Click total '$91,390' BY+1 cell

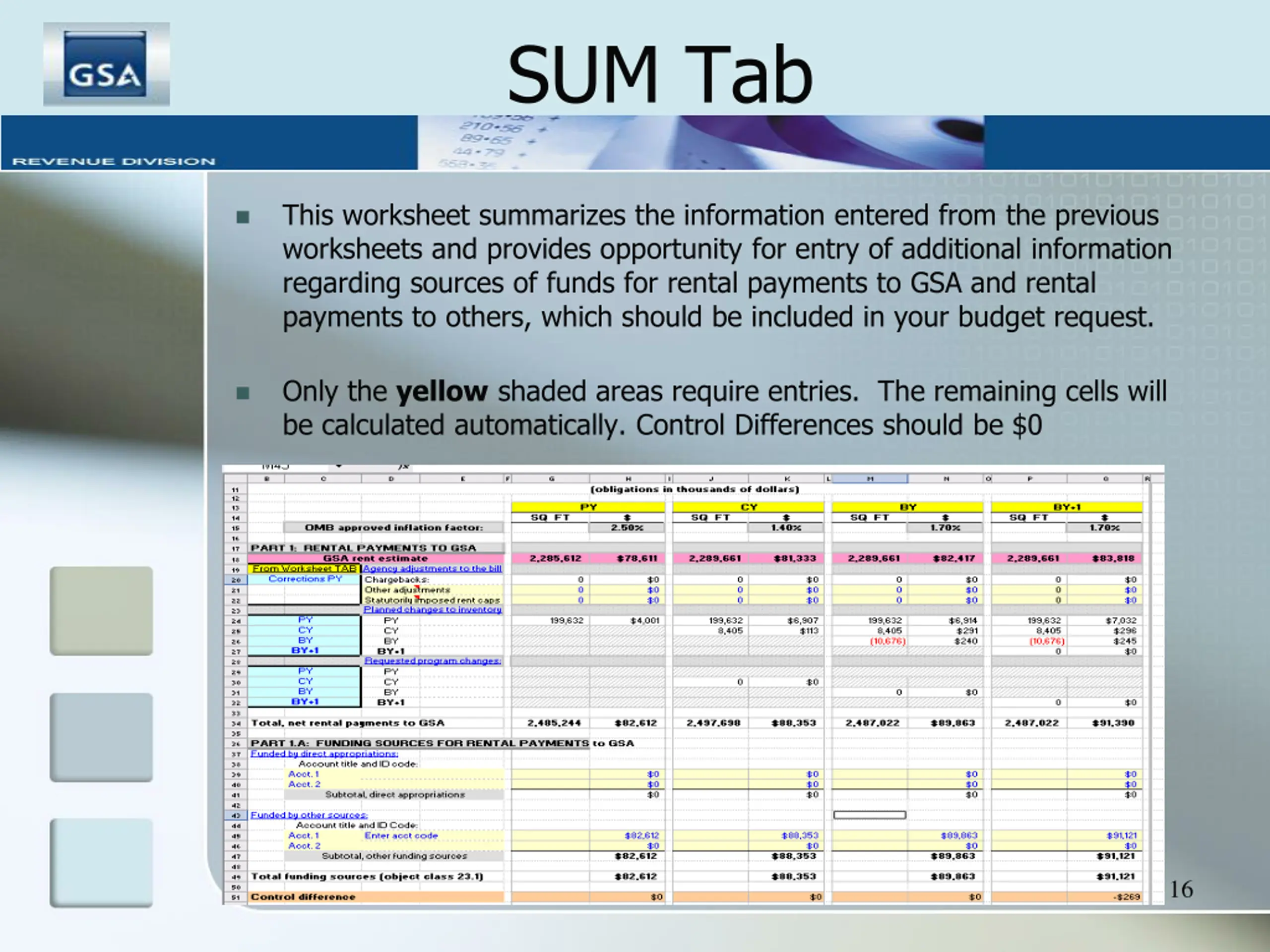tap(1105, 723)
